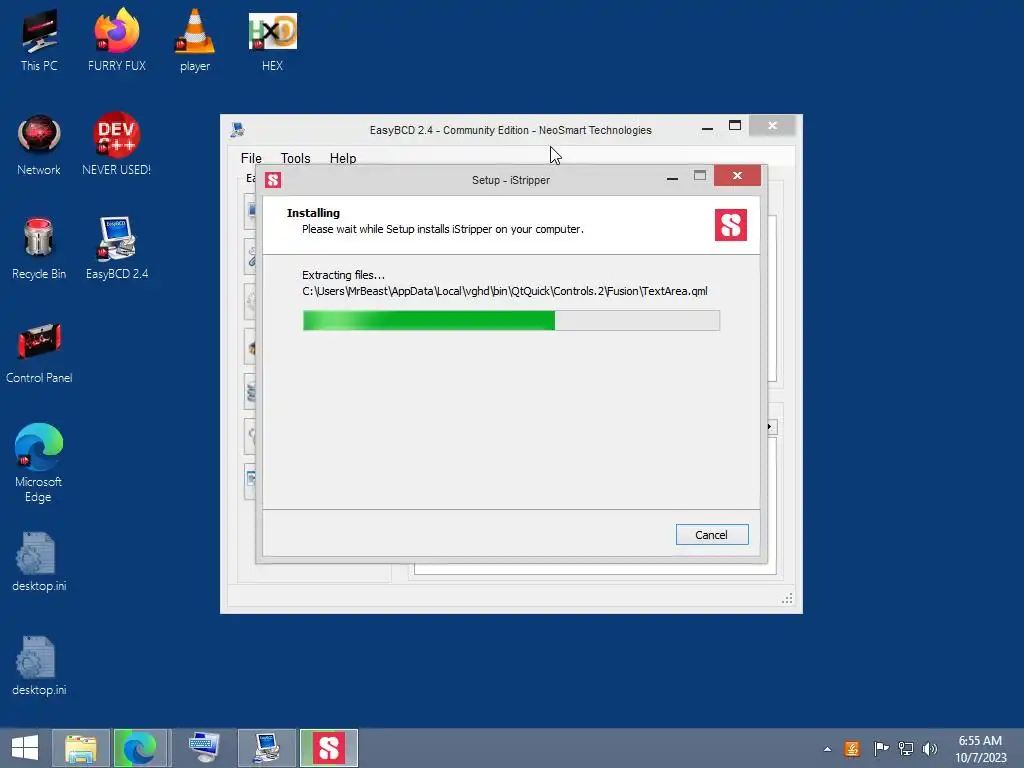This screenshot has height=768, width=1024.
Task: Open the Network desktop icon
Action: click(x=39, y=145)
